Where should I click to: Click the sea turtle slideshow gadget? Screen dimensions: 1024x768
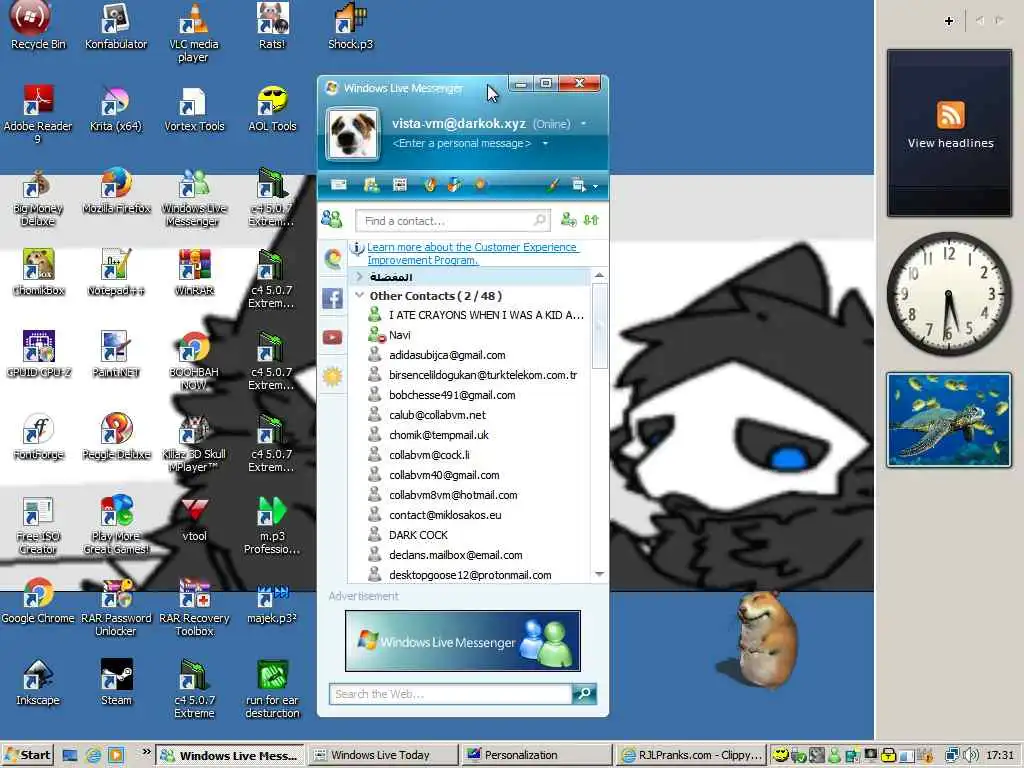click(x=949, y=420)
